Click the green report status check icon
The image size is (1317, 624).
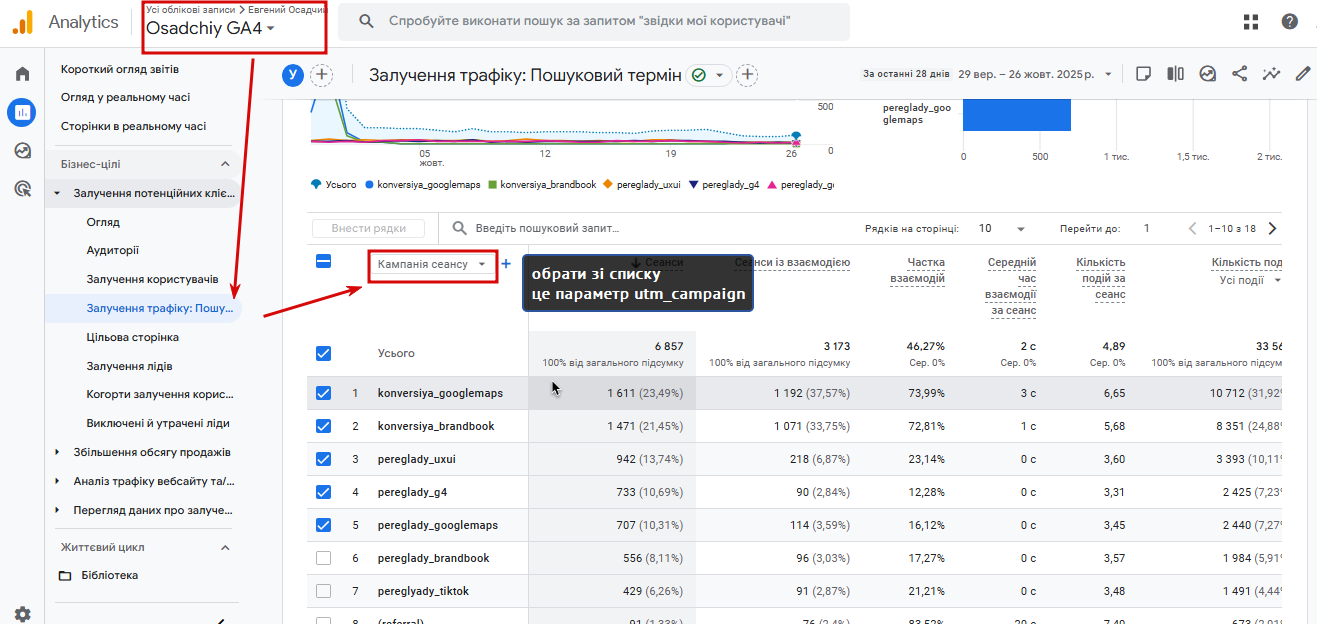click(x=699, y=75)
